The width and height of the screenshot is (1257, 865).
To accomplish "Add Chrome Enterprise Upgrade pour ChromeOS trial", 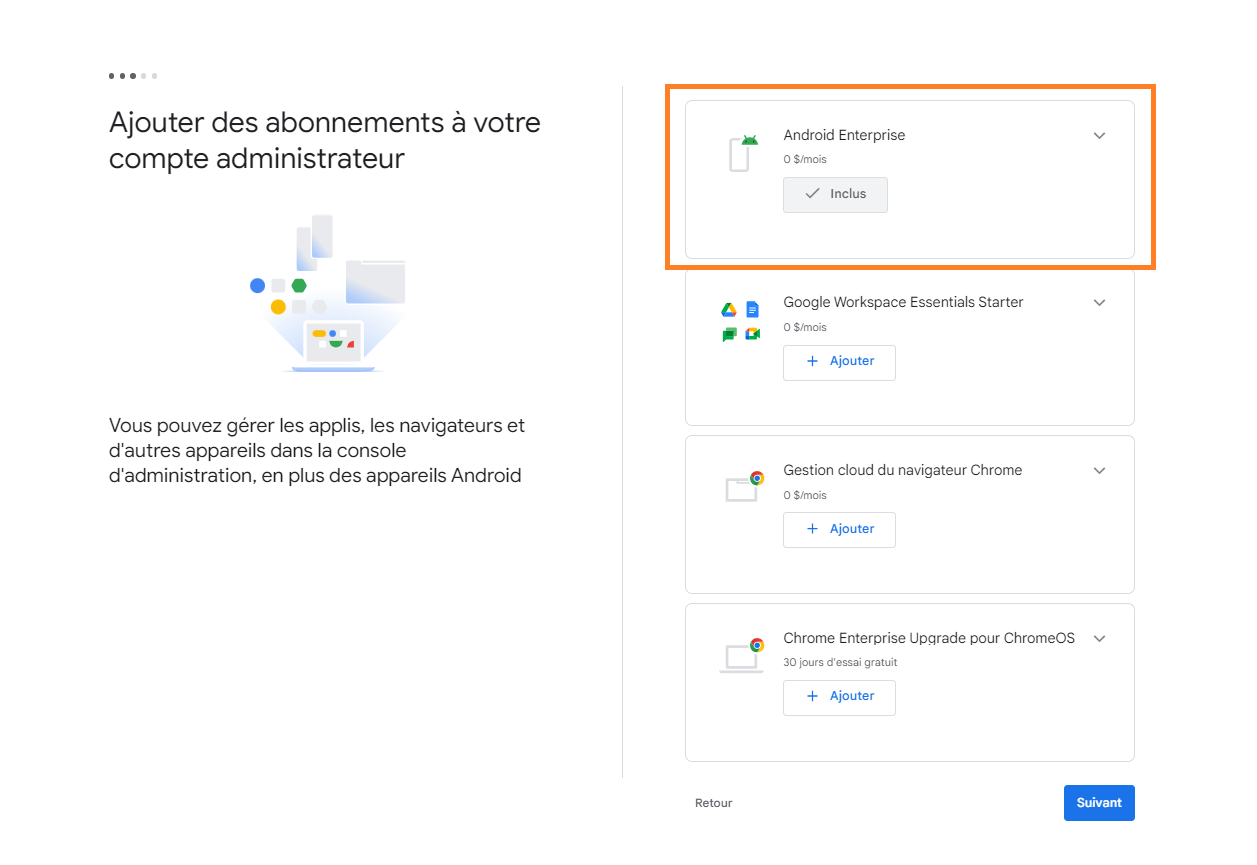I will click(x=839, y=697).
